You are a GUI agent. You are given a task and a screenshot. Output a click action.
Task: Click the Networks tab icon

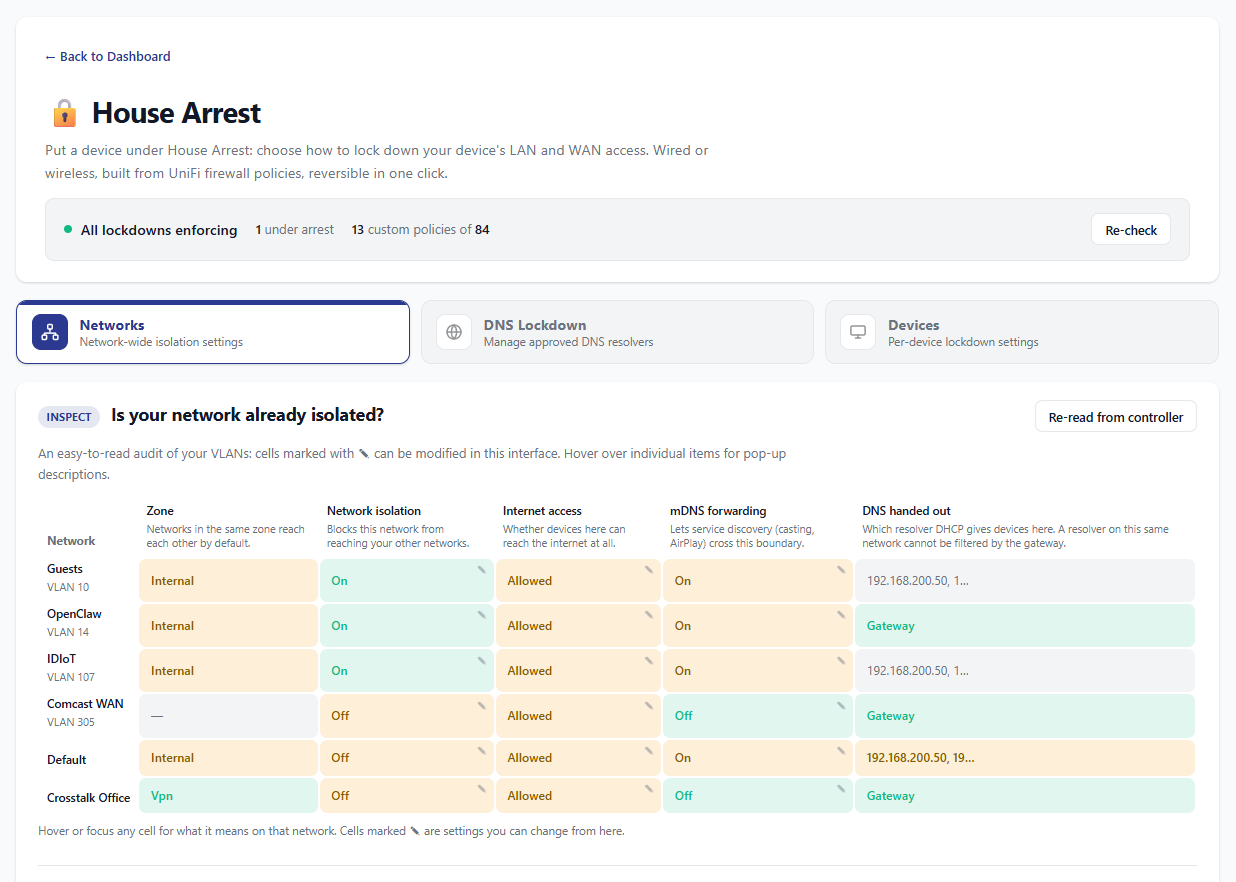coord(50,332)
